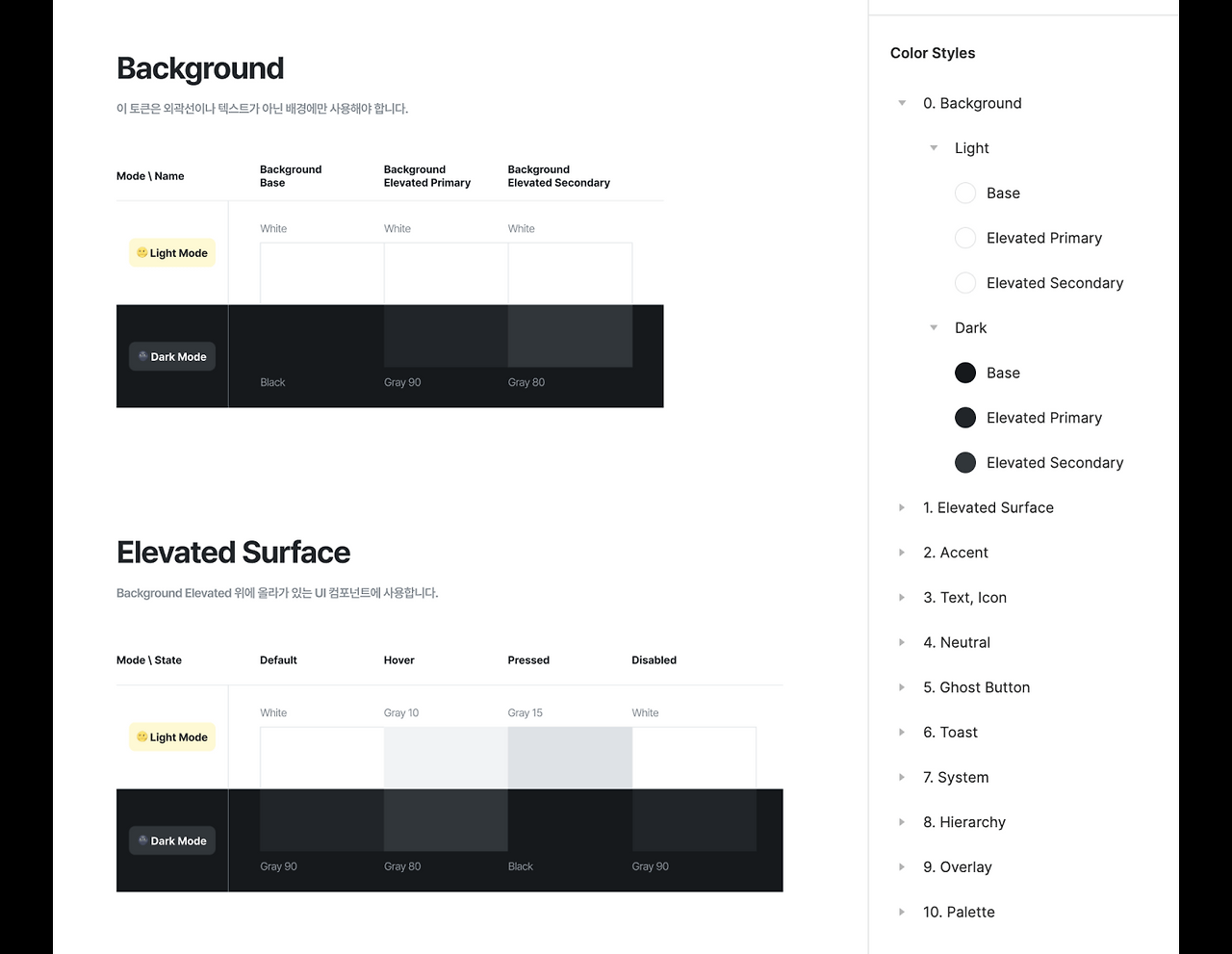Click the description text under Elevated Surface heading
The height and width of the screenshot is (954, 1232).
(x=277, y=593)
